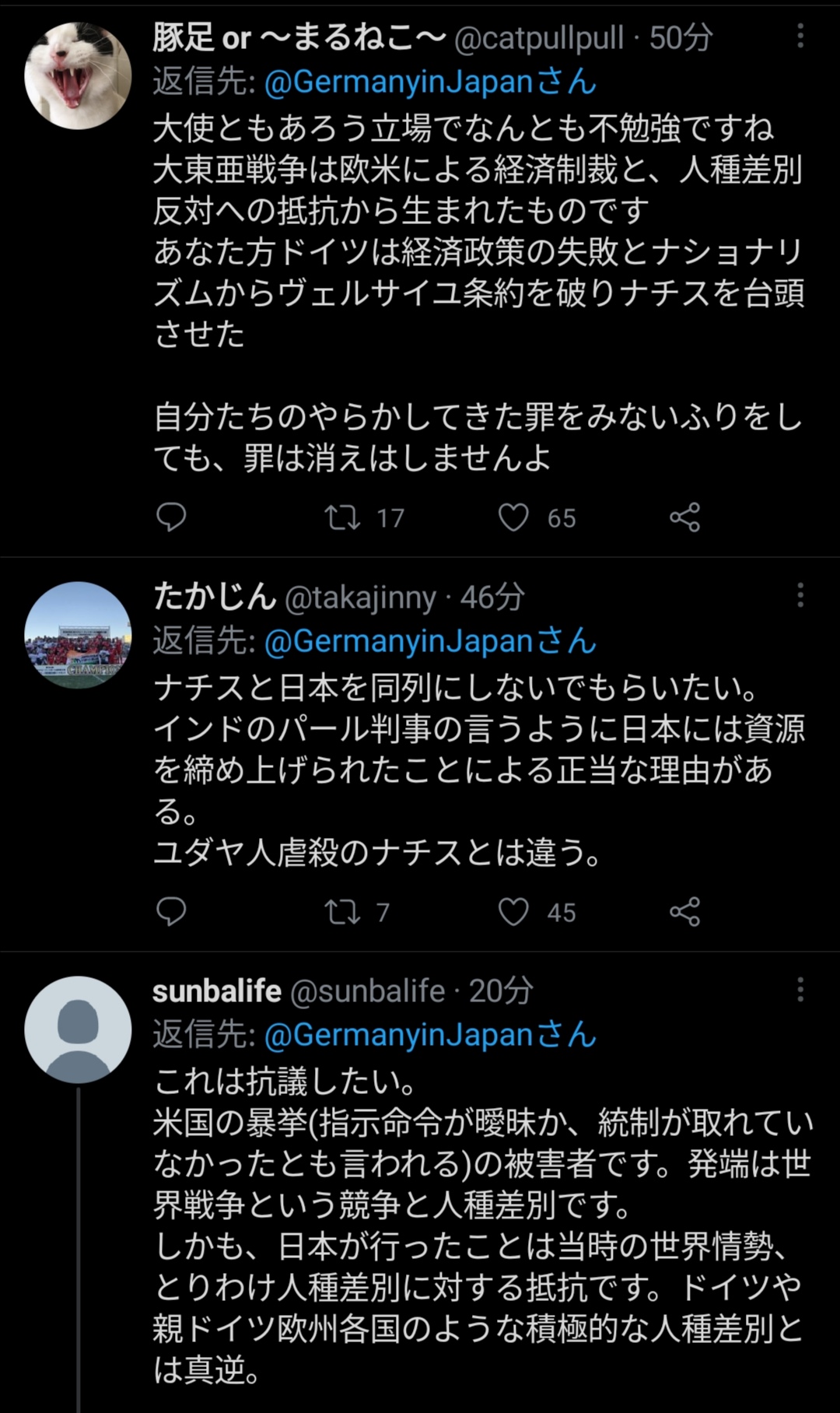Open more options for catpullpull tweet
This screenshot has width=840, height=1413.
click(800, 36)
